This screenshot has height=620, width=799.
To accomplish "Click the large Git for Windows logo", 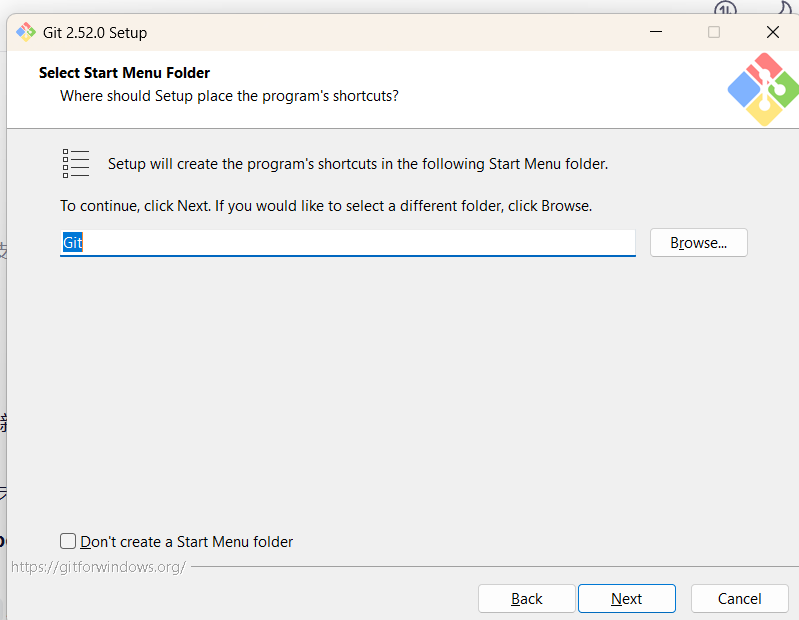I will tap(763, 89).
